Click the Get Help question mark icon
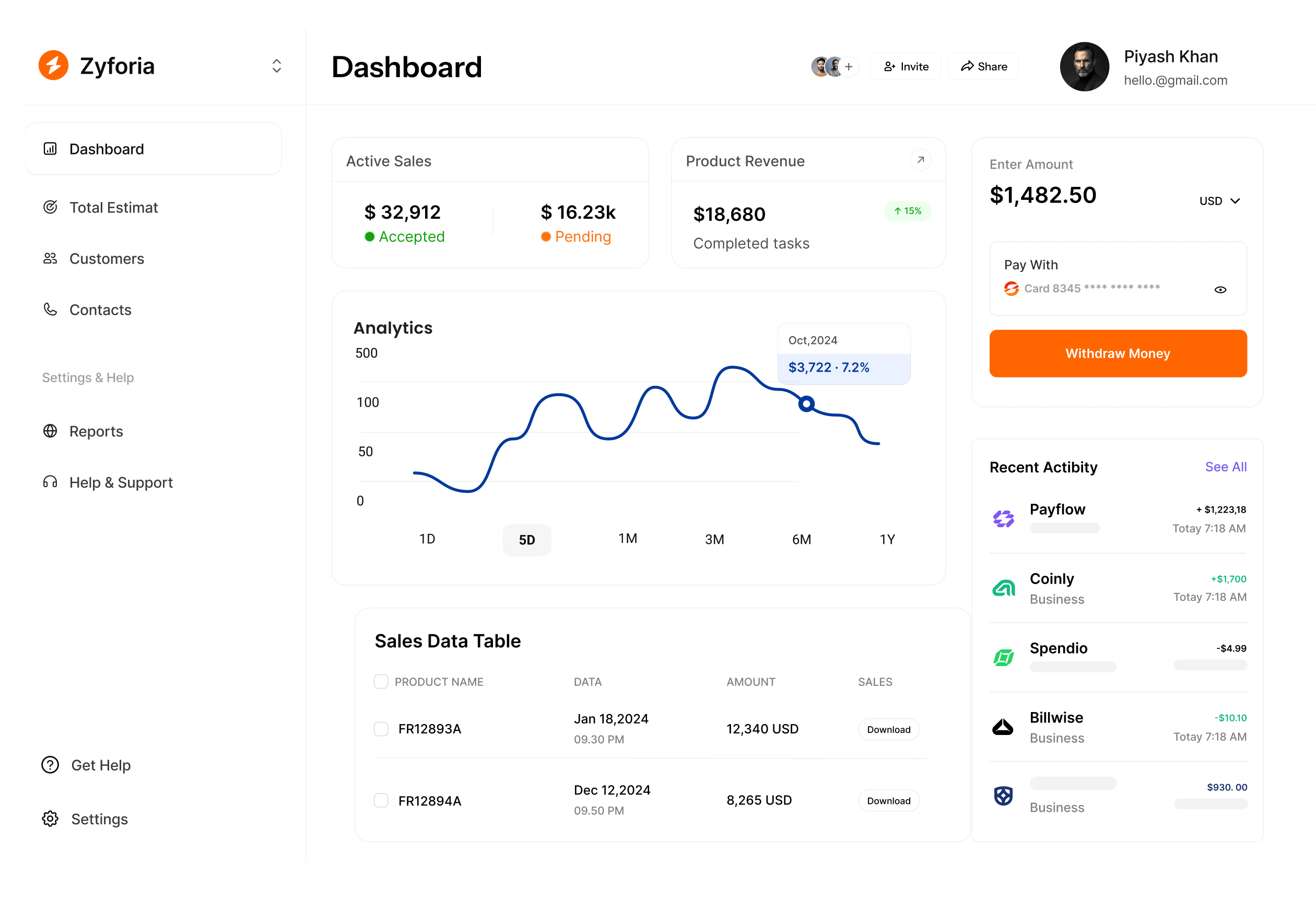The height and width of the screenshot is (901, 1316). (x=50, y=765)
